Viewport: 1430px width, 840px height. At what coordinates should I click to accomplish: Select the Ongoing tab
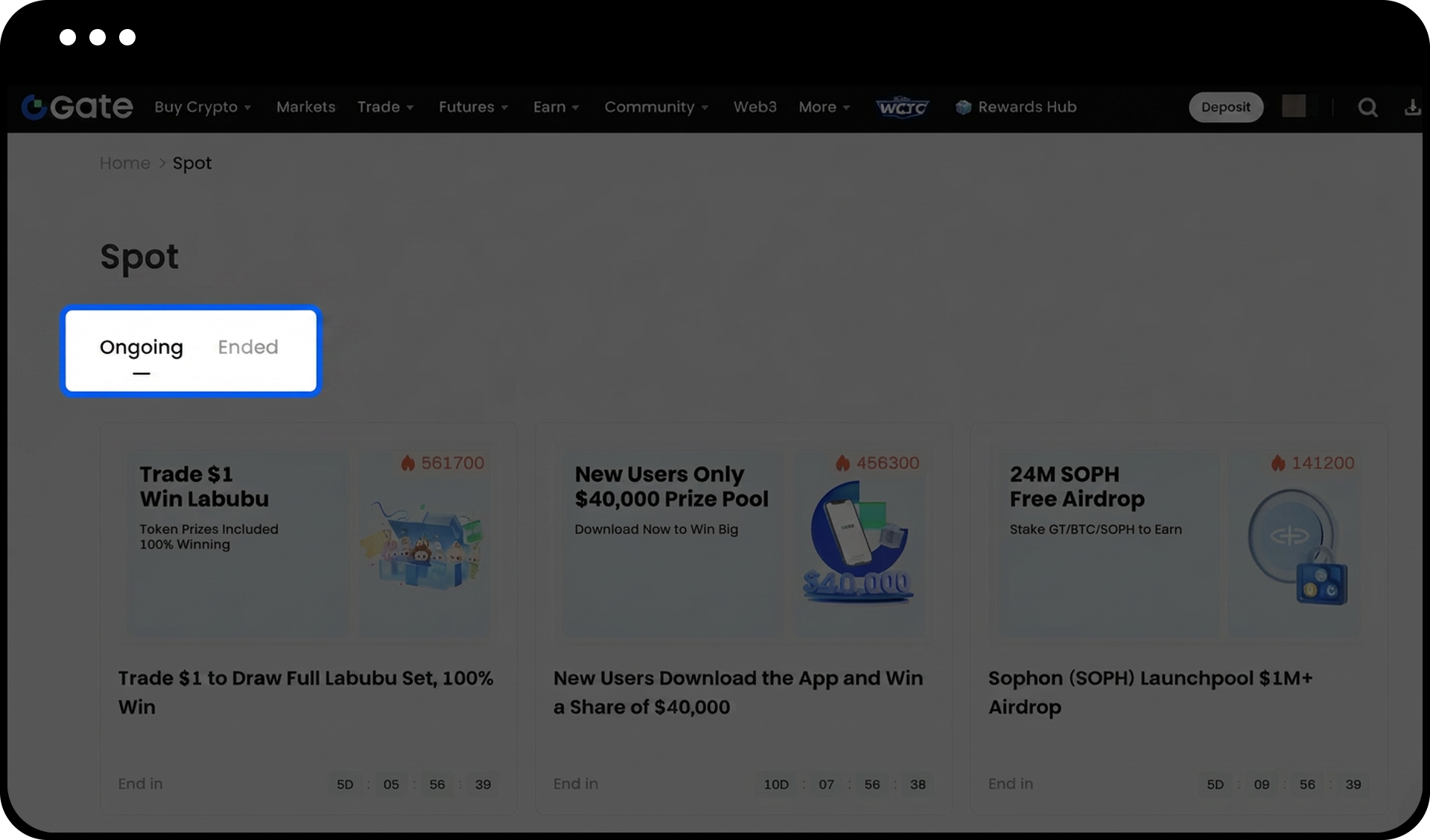pyautogui.click(x=142, y=347)
